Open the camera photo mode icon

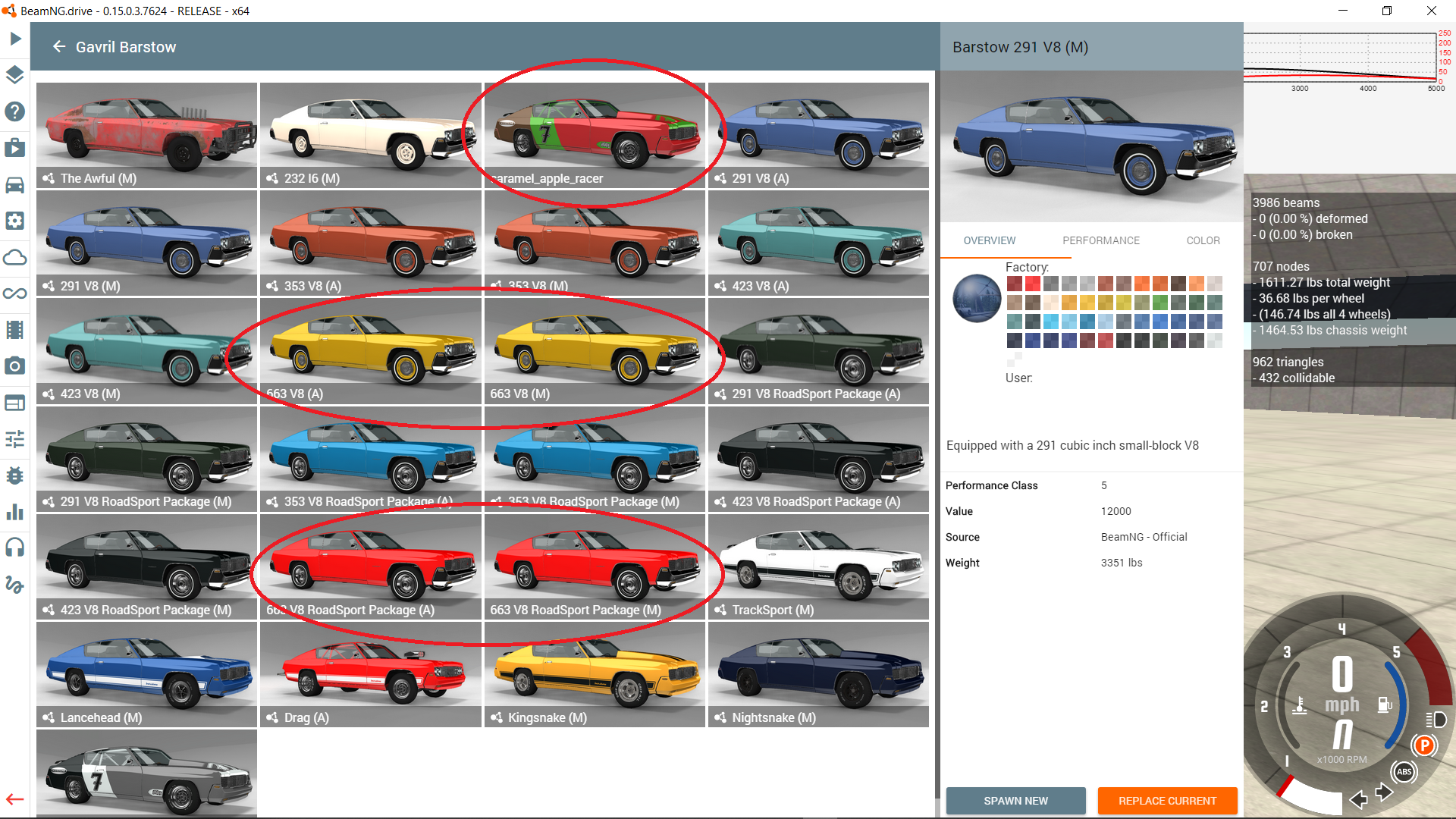[14, 366]
